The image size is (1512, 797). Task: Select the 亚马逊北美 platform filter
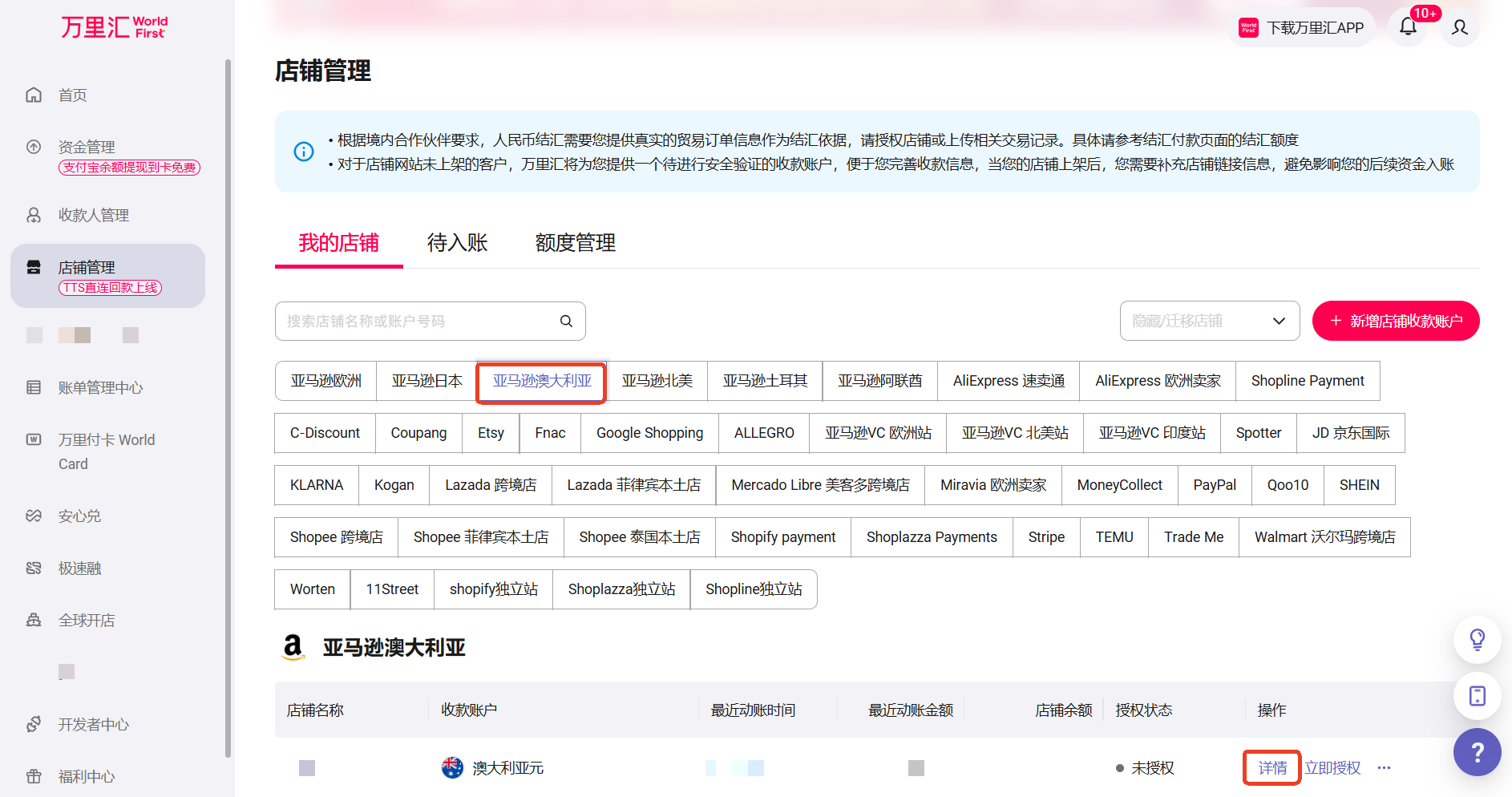coord(657,381)
